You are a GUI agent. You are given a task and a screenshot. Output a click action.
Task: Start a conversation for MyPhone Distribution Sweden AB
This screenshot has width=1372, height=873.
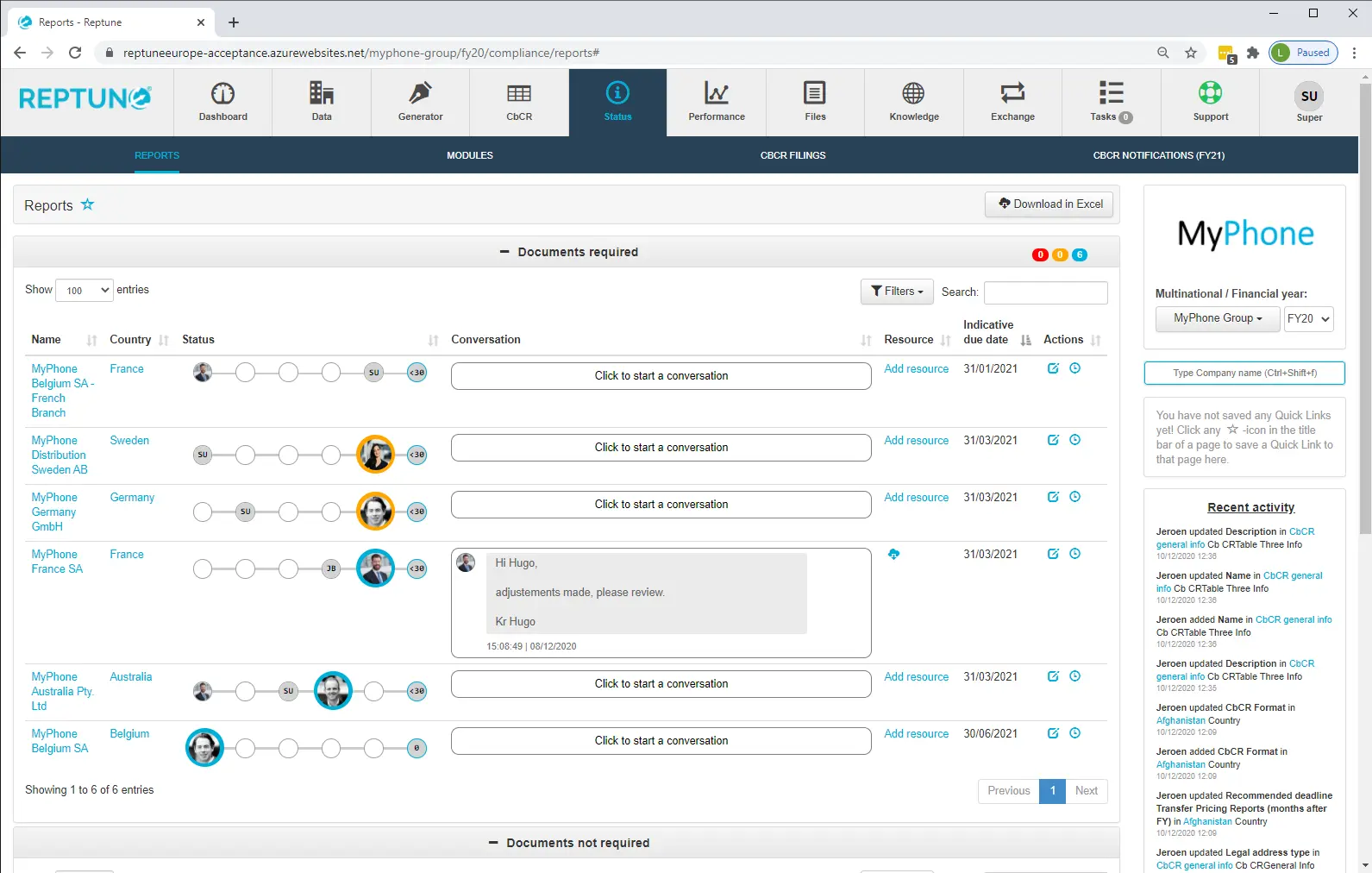coord(661,448)
